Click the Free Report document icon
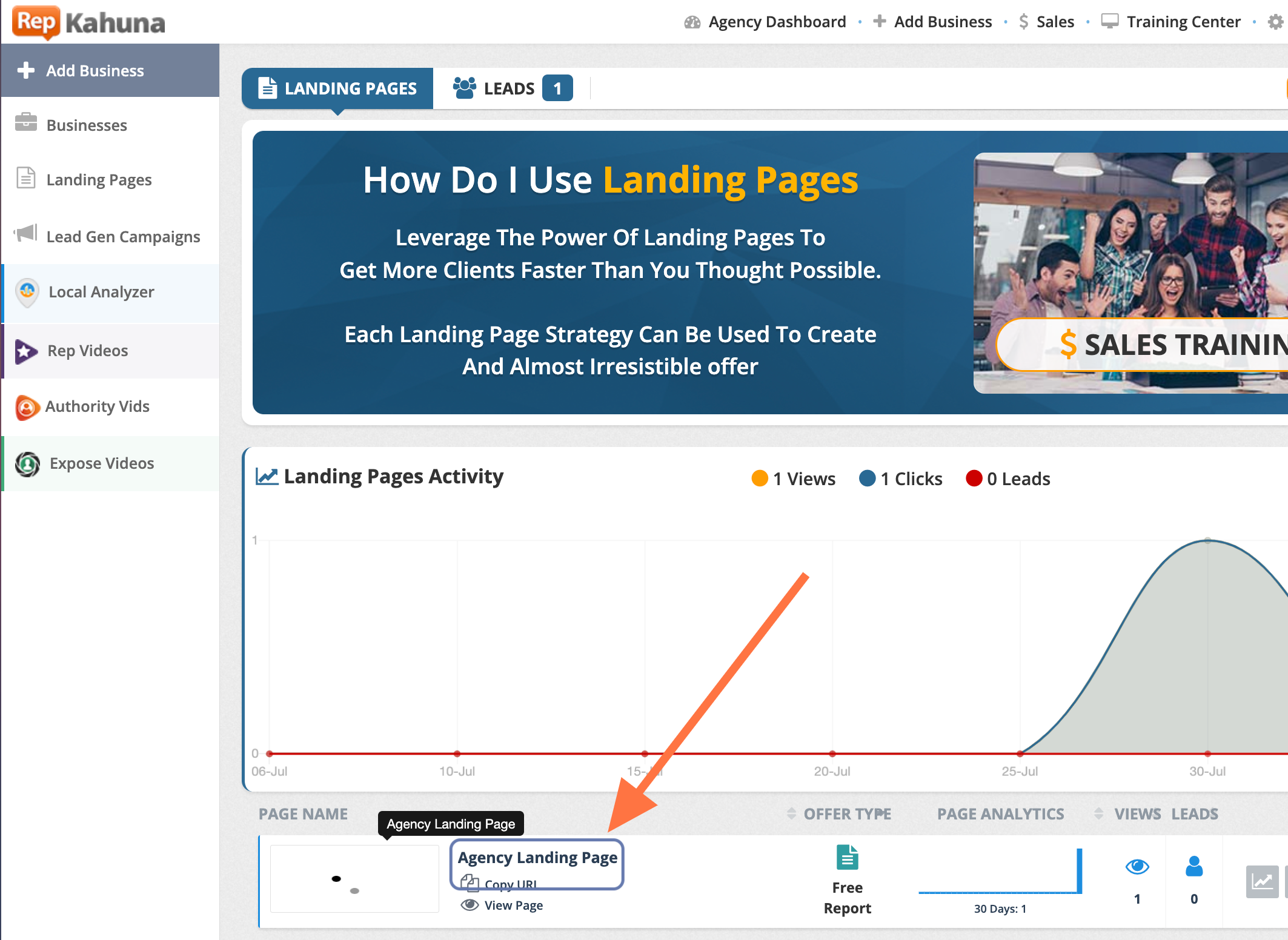Viewport: 1288px width, 940px height. 847,857
